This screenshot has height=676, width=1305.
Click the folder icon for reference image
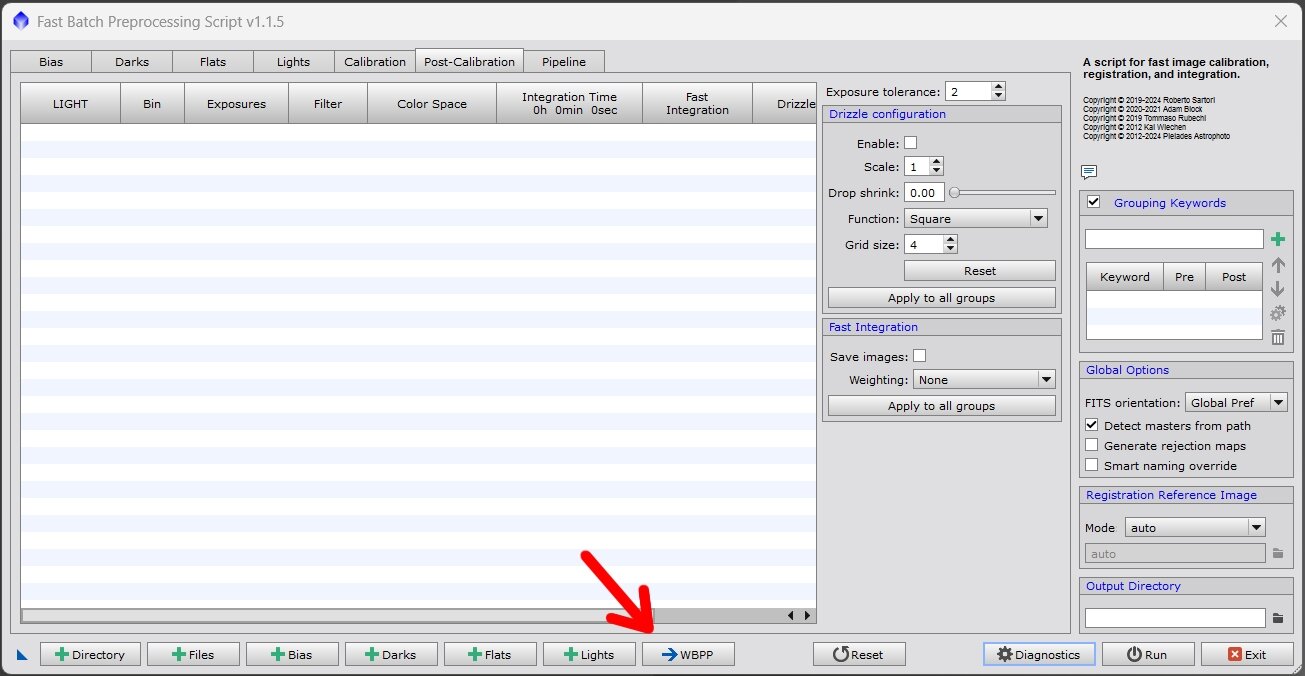[1277, 553]
